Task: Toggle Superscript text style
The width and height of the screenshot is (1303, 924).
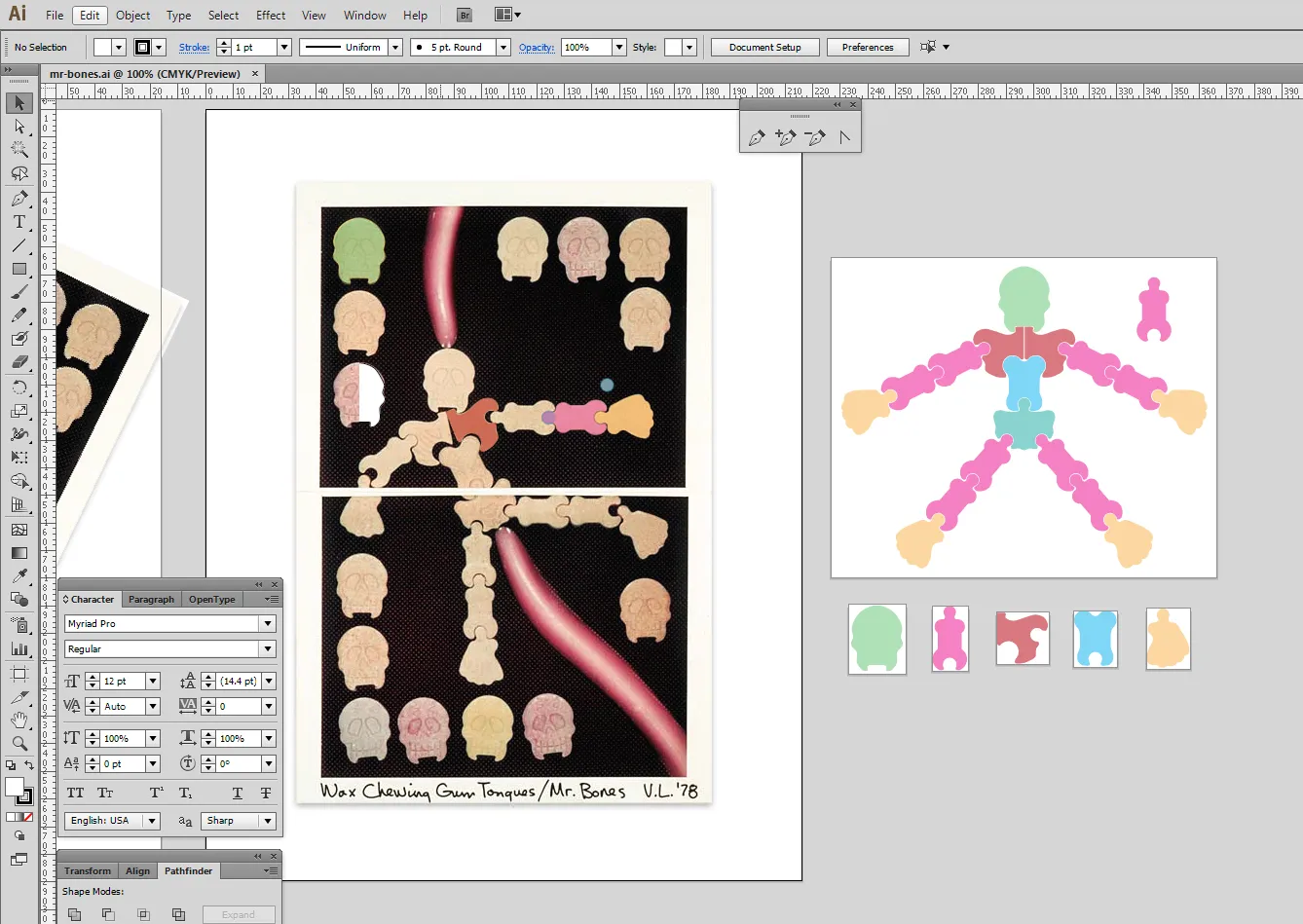Action: 156,794
